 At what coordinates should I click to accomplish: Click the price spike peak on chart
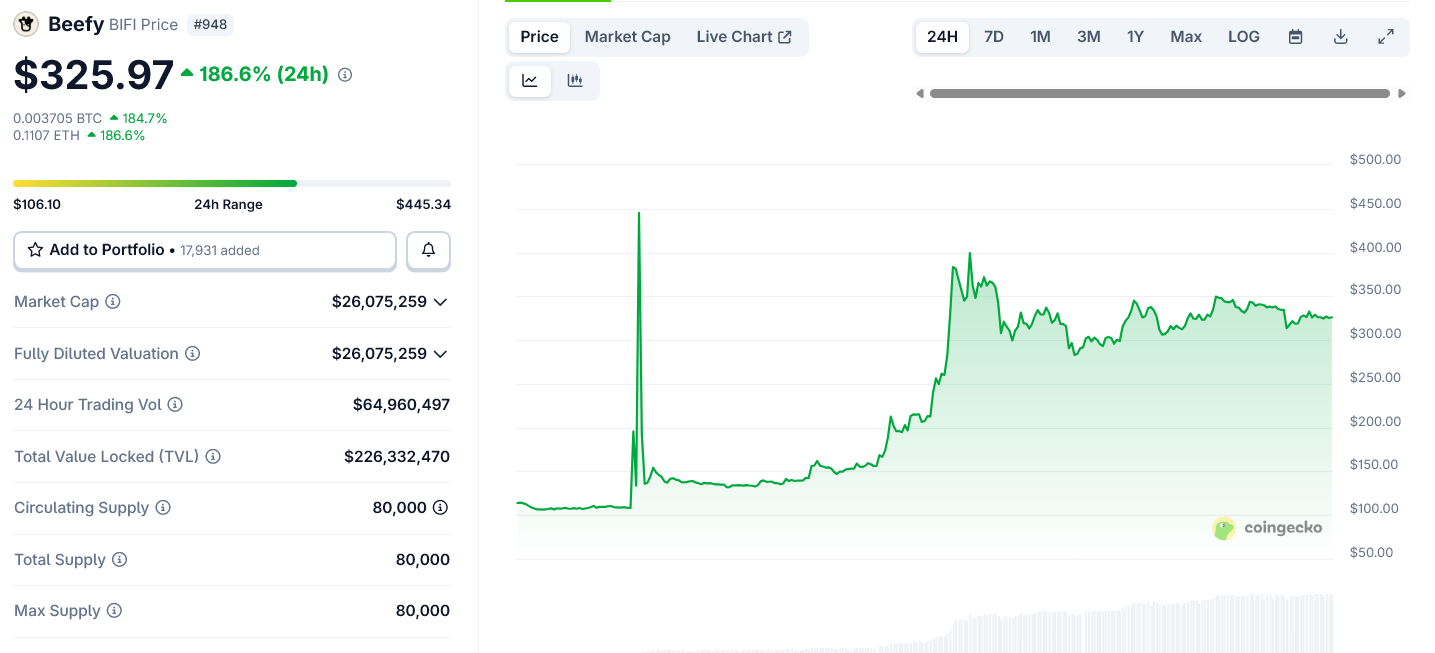[639, 213]
